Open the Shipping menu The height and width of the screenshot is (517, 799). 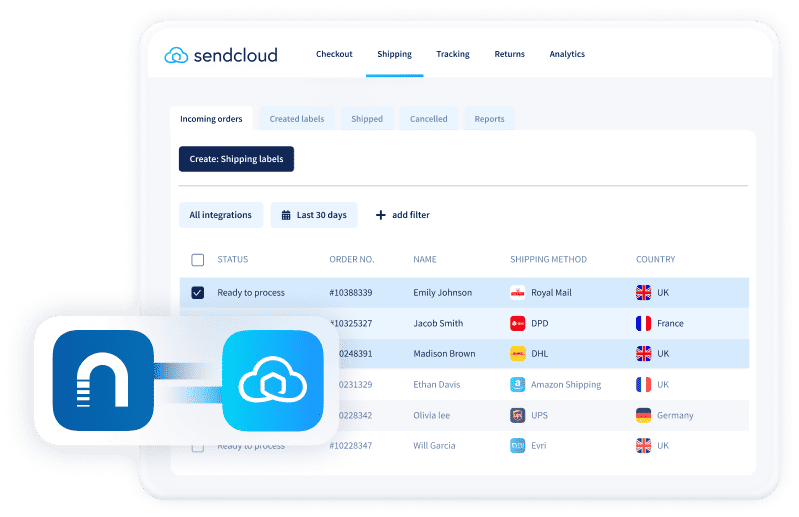[x=394, y=54]
